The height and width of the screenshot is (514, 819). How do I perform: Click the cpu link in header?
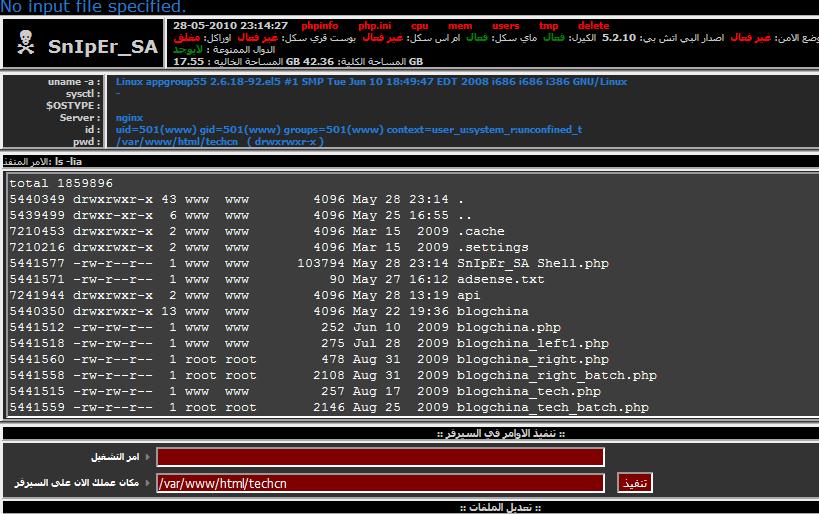click(x=420, y=25)
